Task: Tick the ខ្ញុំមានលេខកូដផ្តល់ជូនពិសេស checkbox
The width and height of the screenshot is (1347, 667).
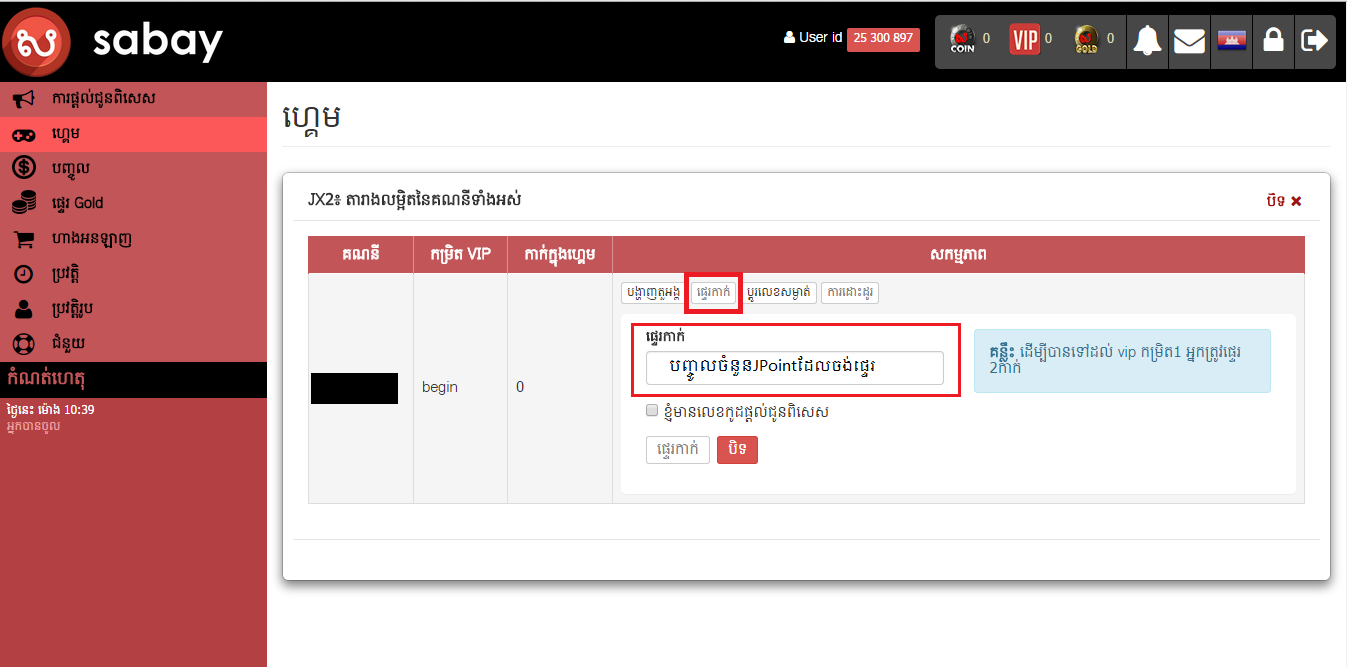Action: 652,411
